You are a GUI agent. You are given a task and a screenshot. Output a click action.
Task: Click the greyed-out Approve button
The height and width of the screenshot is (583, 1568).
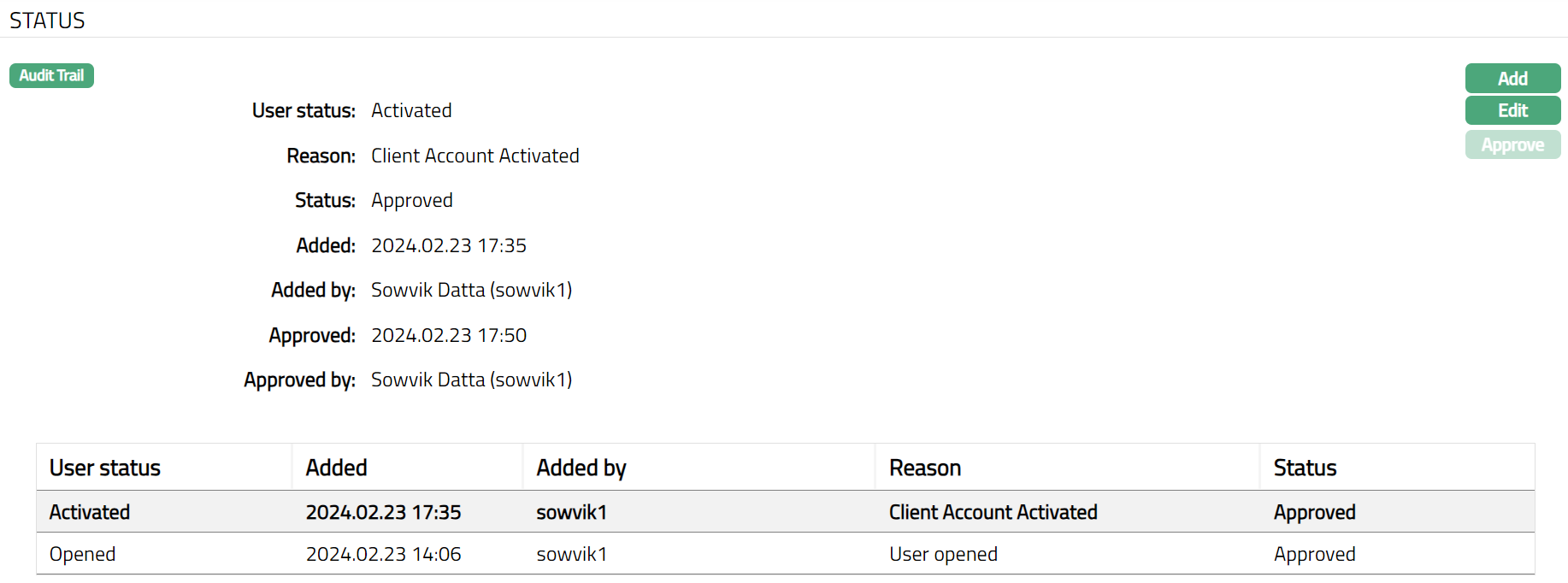[1512, 145]
